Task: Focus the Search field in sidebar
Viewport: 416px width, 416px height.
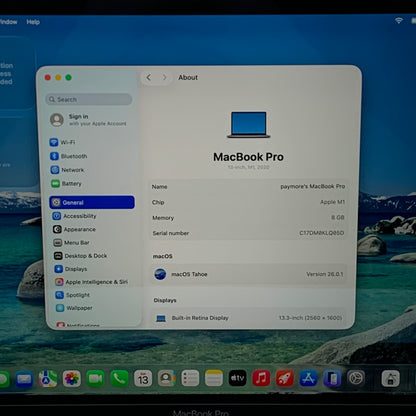Action: [x=89, y=99]
